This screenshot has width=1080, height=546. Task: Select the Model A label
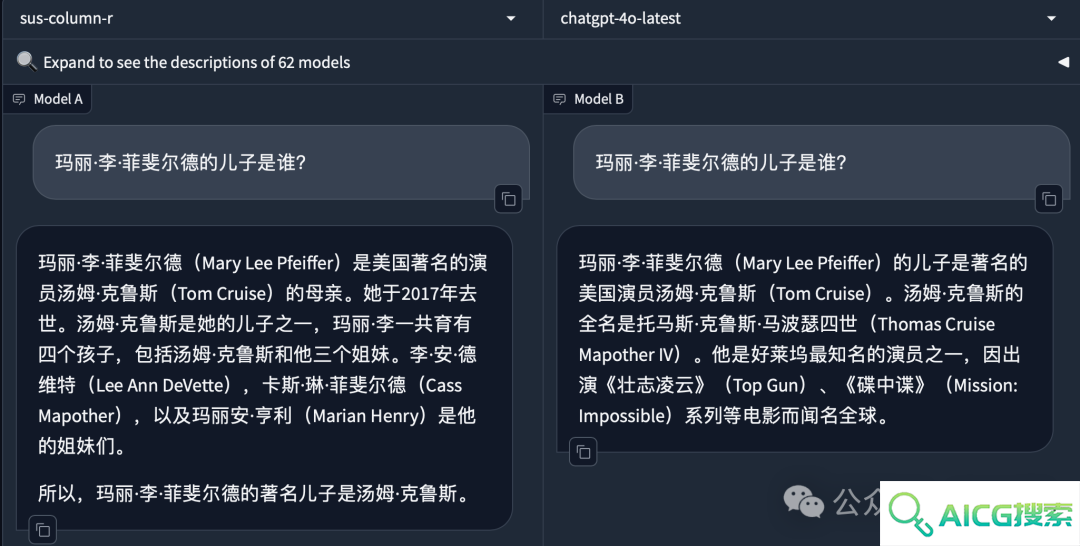click(x=58, y=99)
